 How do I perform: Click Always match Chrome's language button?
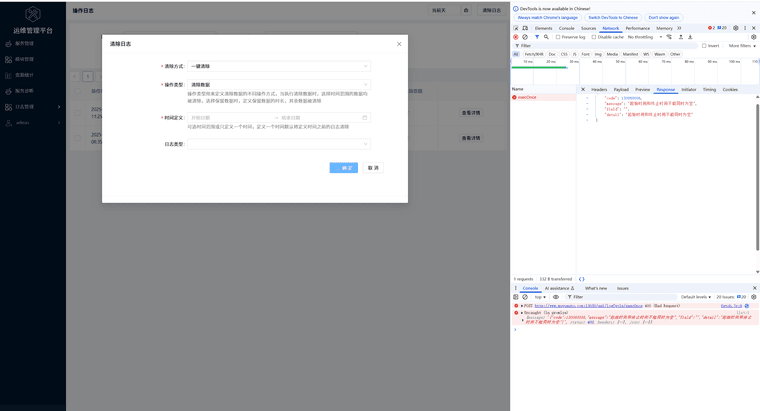[548, 17]
